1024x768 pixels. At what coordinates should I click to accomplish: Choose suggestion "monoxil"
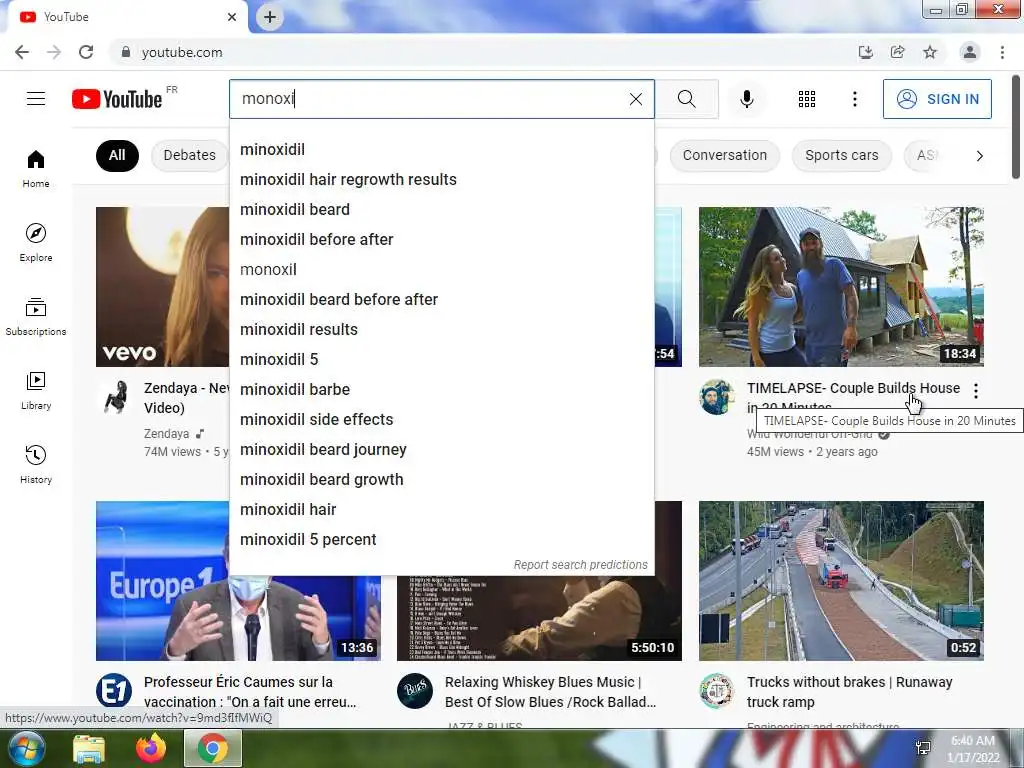[x=441, y=270]
